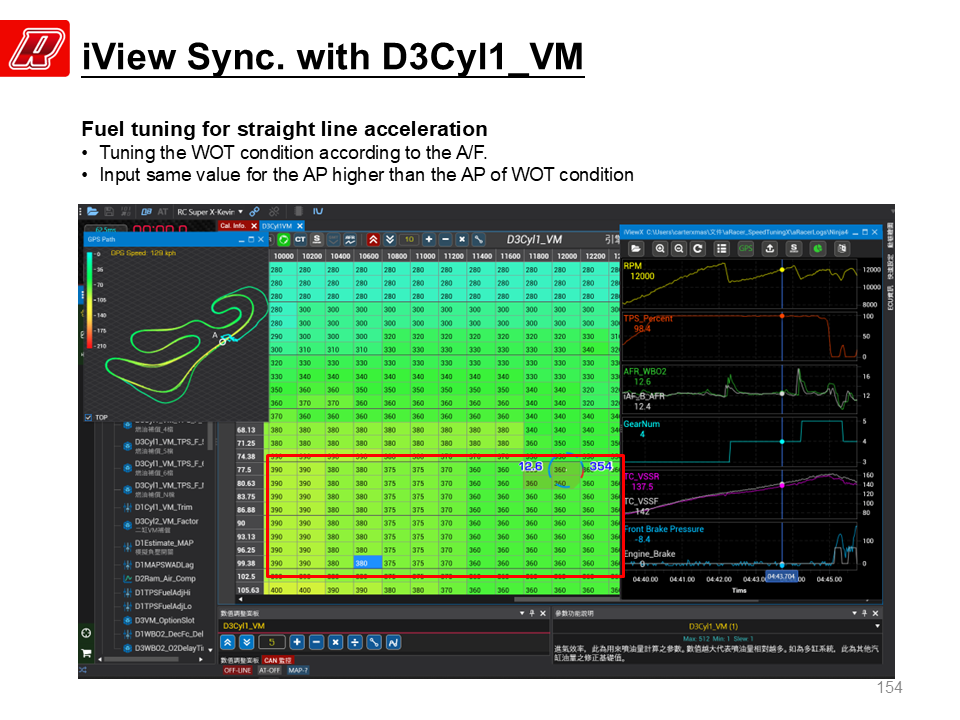Screen dimensions: 960x720
Task: Click the GPS speed color legend bar
Action: pyautogui.click(x=89, y=300)
